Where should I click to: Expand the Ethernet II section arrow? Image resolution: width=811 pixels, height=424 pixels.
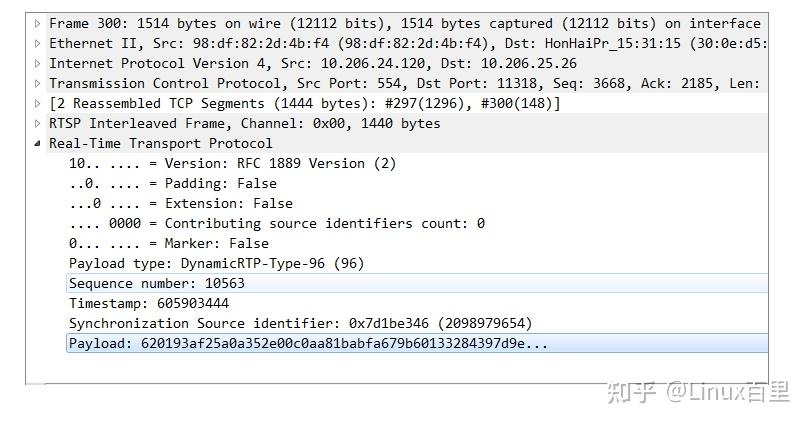tap(38, 43)
